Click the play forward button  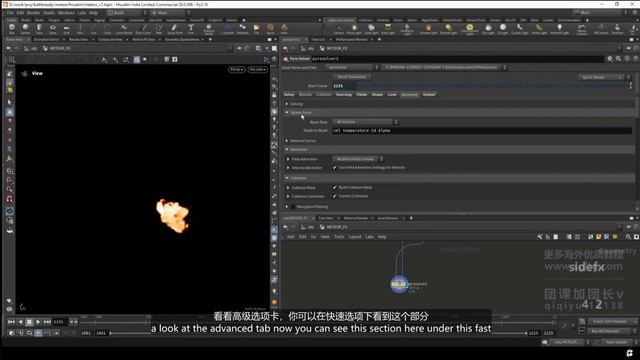point(38,322)
